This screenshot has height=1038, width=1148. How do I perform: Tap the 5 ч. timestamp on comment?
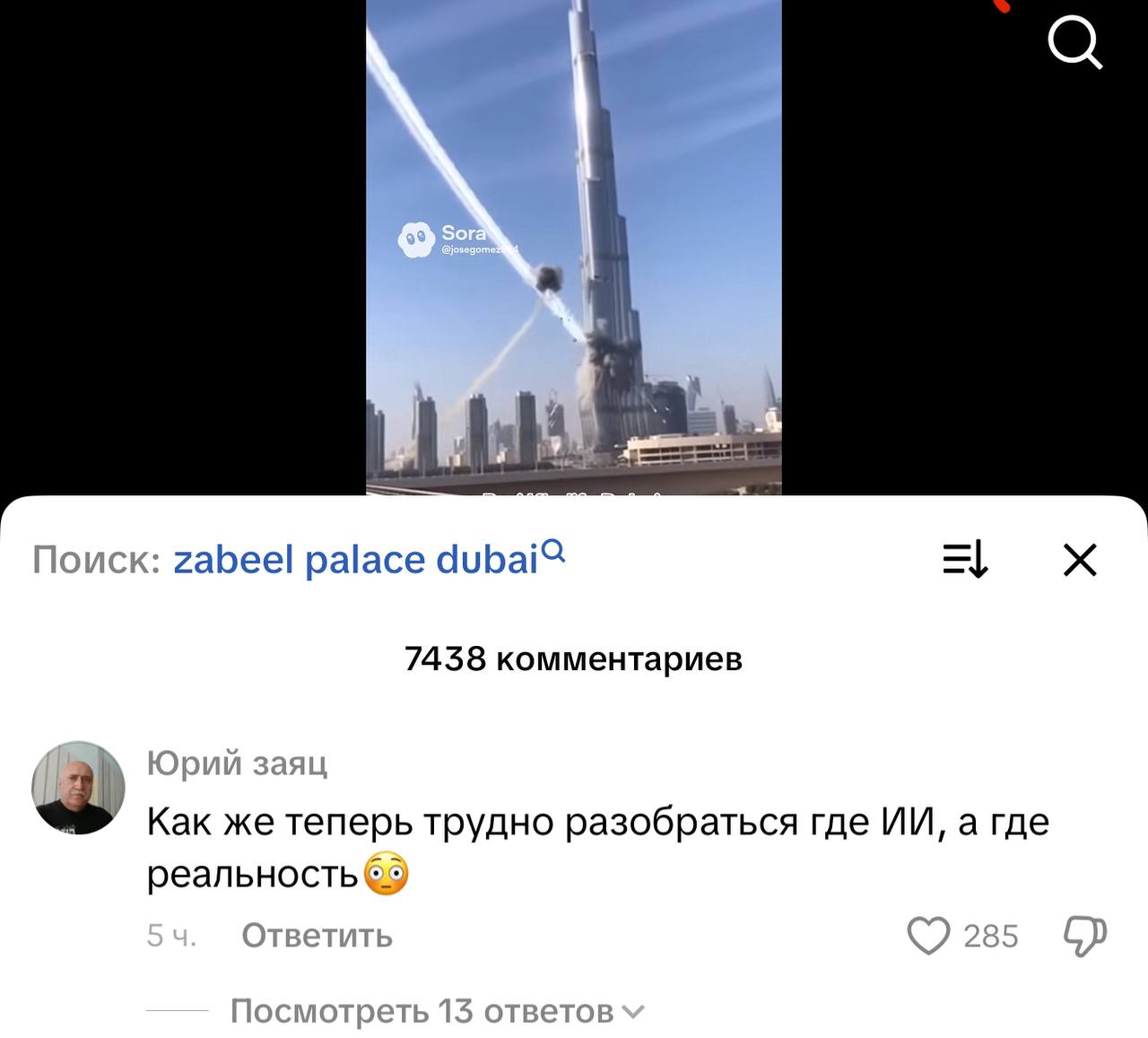[171, 936]
